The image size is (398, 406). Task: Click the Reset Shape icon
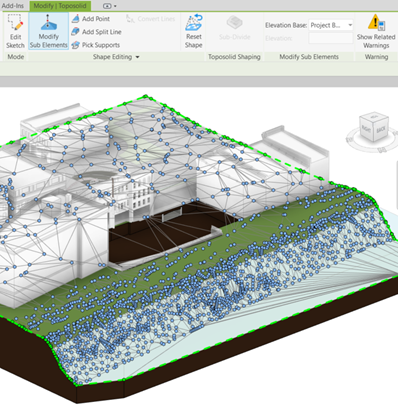click(x=194, y=31)
